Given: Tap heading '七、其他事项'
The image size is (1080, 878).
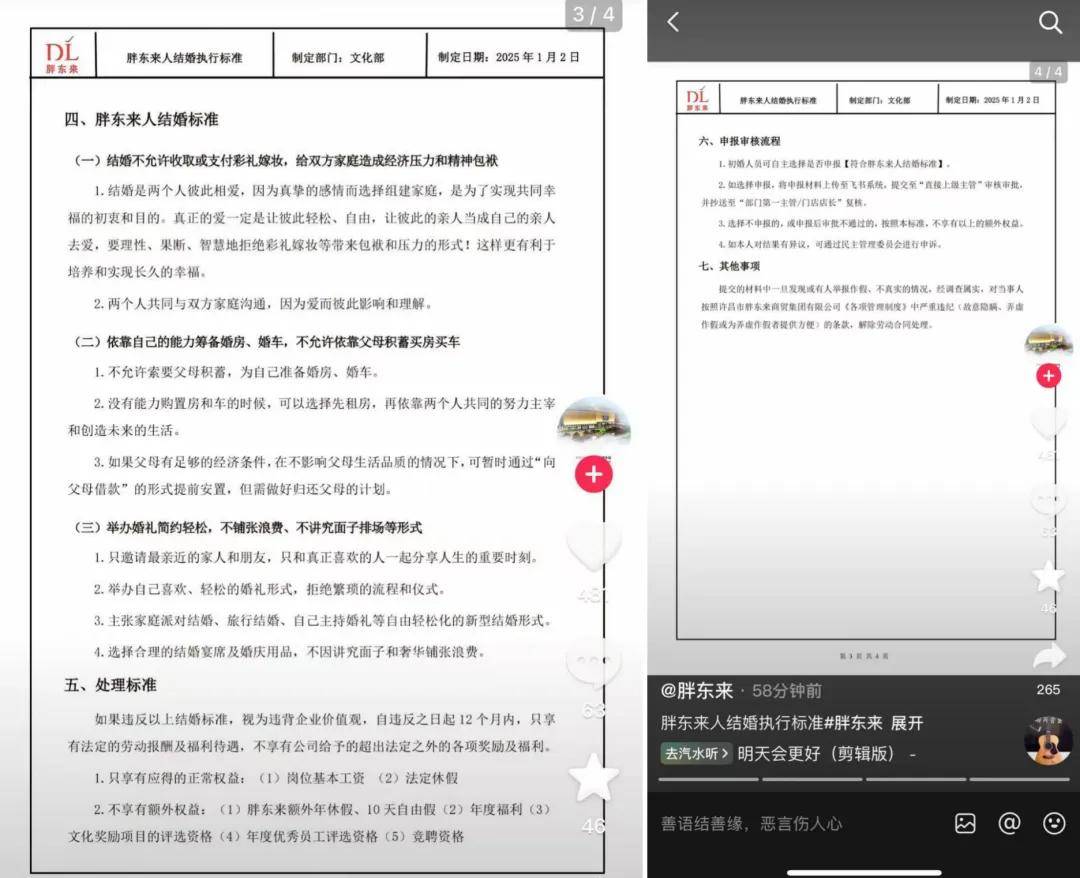Looking at the screenshot, I should click(729, 266).
